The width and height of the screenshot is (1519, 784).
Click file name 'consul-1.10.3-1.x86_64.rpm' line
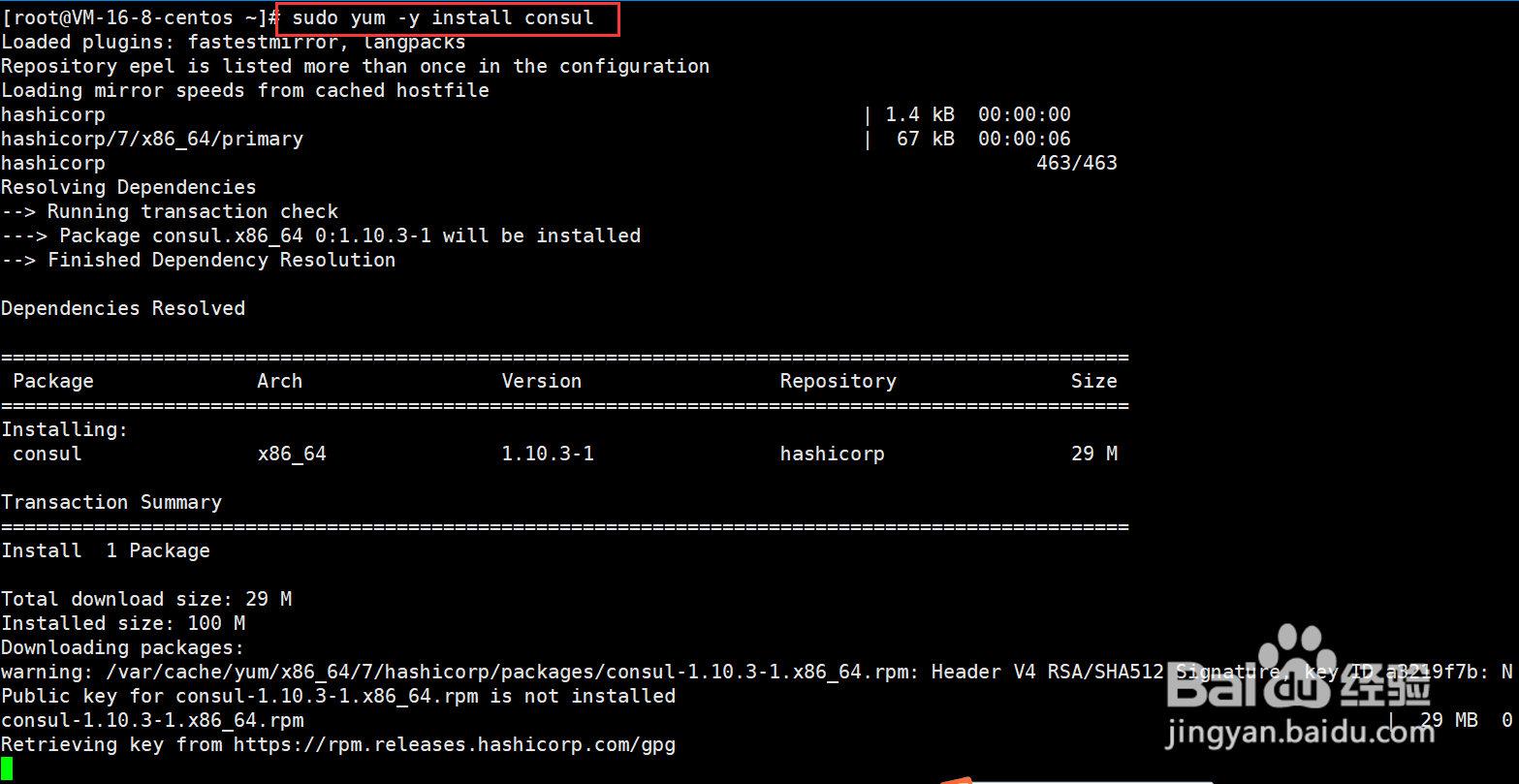(152, 721)
